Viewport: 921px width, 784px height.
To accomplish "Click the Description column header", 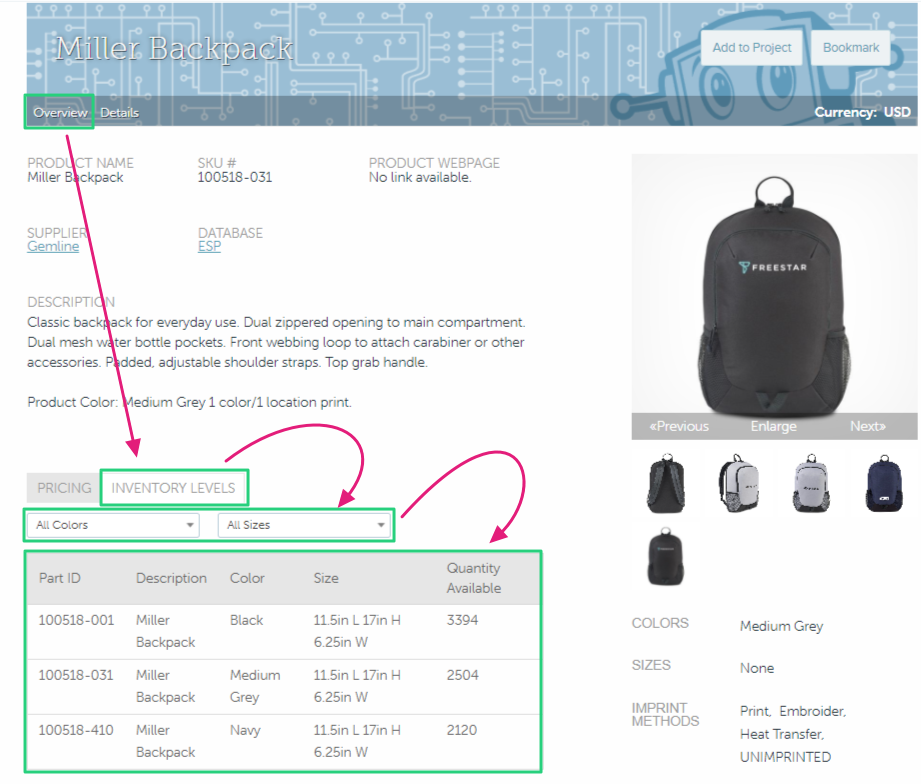I will click(x=172, y=578).
